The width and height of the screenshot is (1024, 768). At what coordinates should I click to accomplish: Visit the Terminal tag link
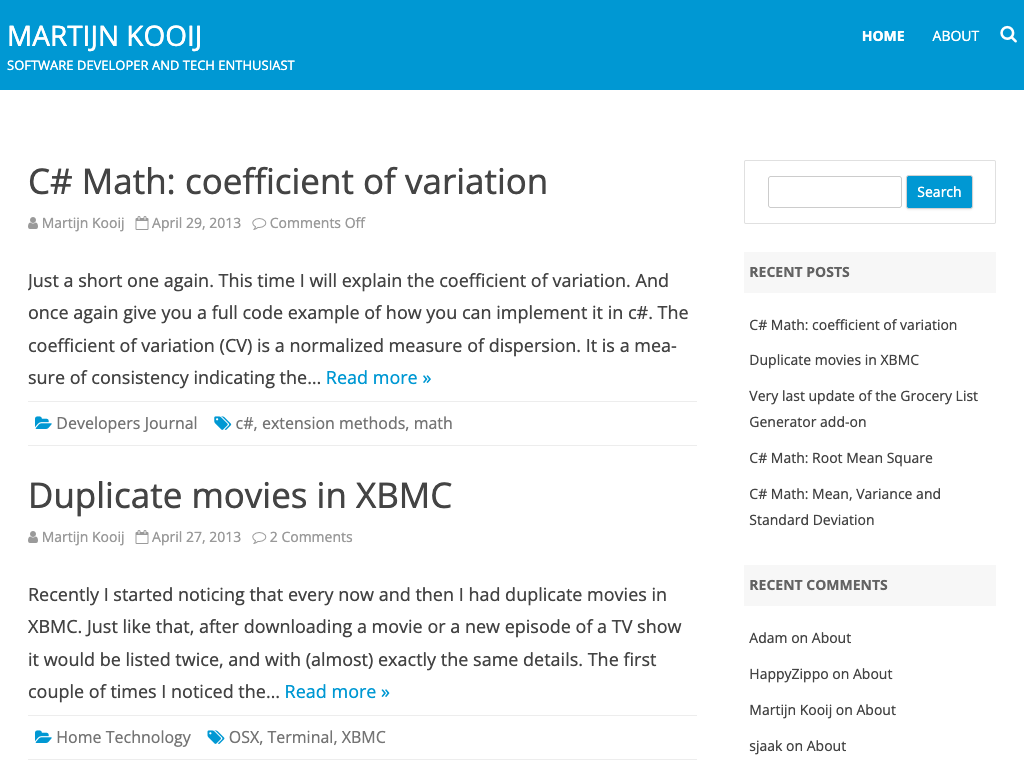click(300, 737)
